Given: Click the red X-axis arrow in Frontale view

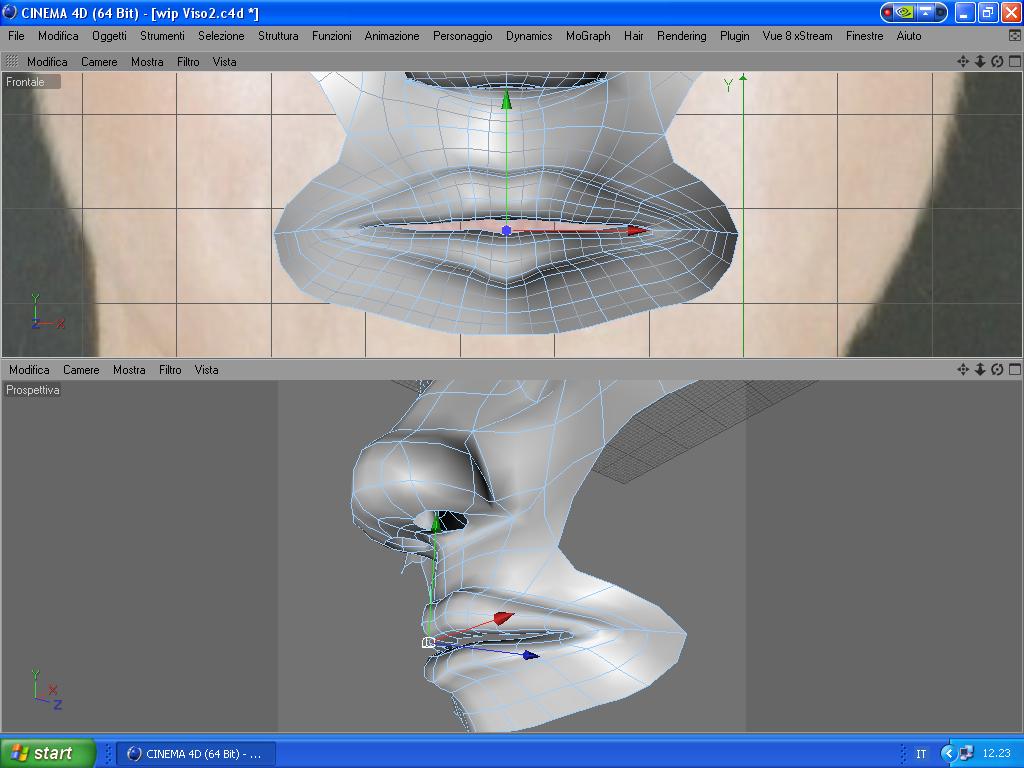Looking at the screenshot, I should click(x=636, y=230).
